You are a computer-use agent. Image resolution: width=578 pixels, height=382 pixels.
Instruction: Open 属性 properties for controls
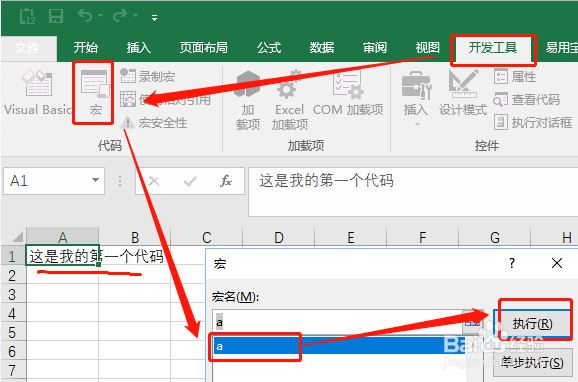515,77
